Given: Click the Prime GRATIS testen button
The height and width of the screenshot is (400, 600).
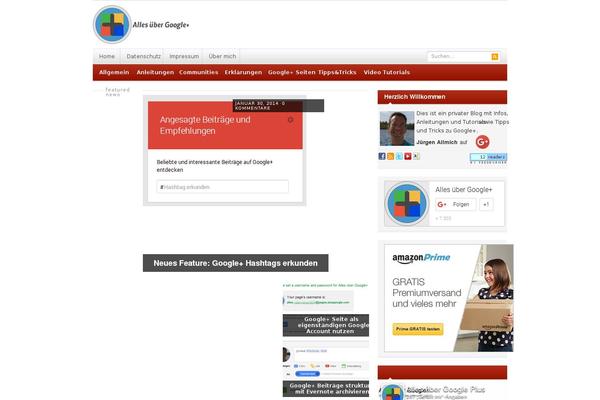Looking at the screenshot, I should [418, 329].
